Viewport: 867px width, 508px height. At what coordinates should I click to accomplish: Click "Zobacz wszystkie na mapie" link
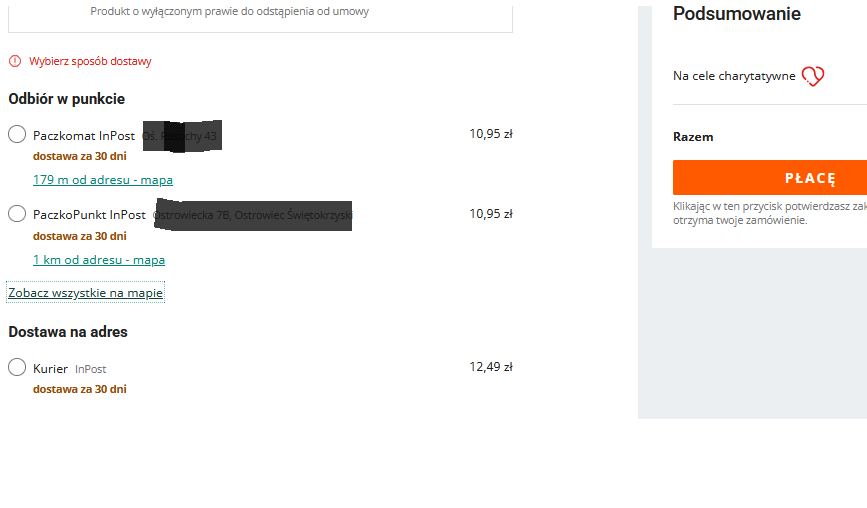pyautogui.click(x=85, y=293)
